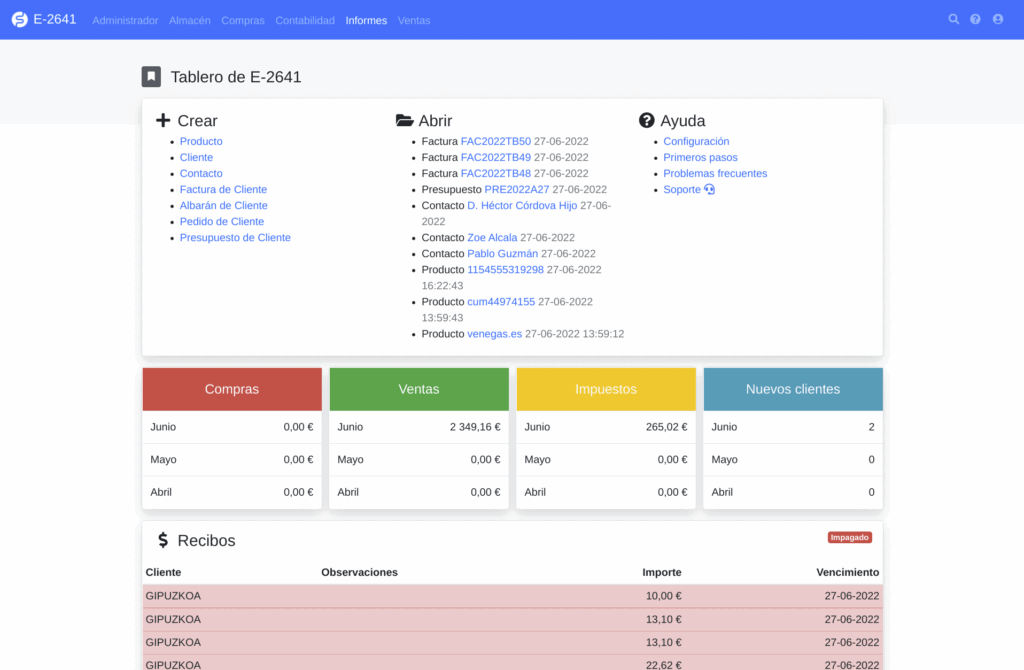Open the search magnifier icon

pyautogui.click(x=953, y=20)
